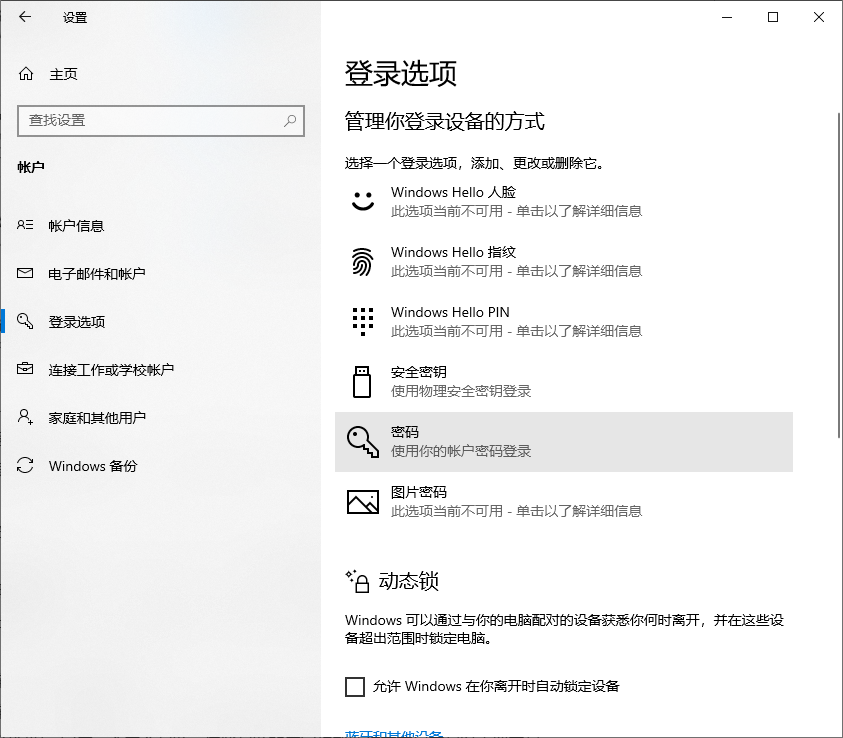The width and height of the screenshot is (843, 738).
Task: Select the password key icon
Action: click(361, 441)
